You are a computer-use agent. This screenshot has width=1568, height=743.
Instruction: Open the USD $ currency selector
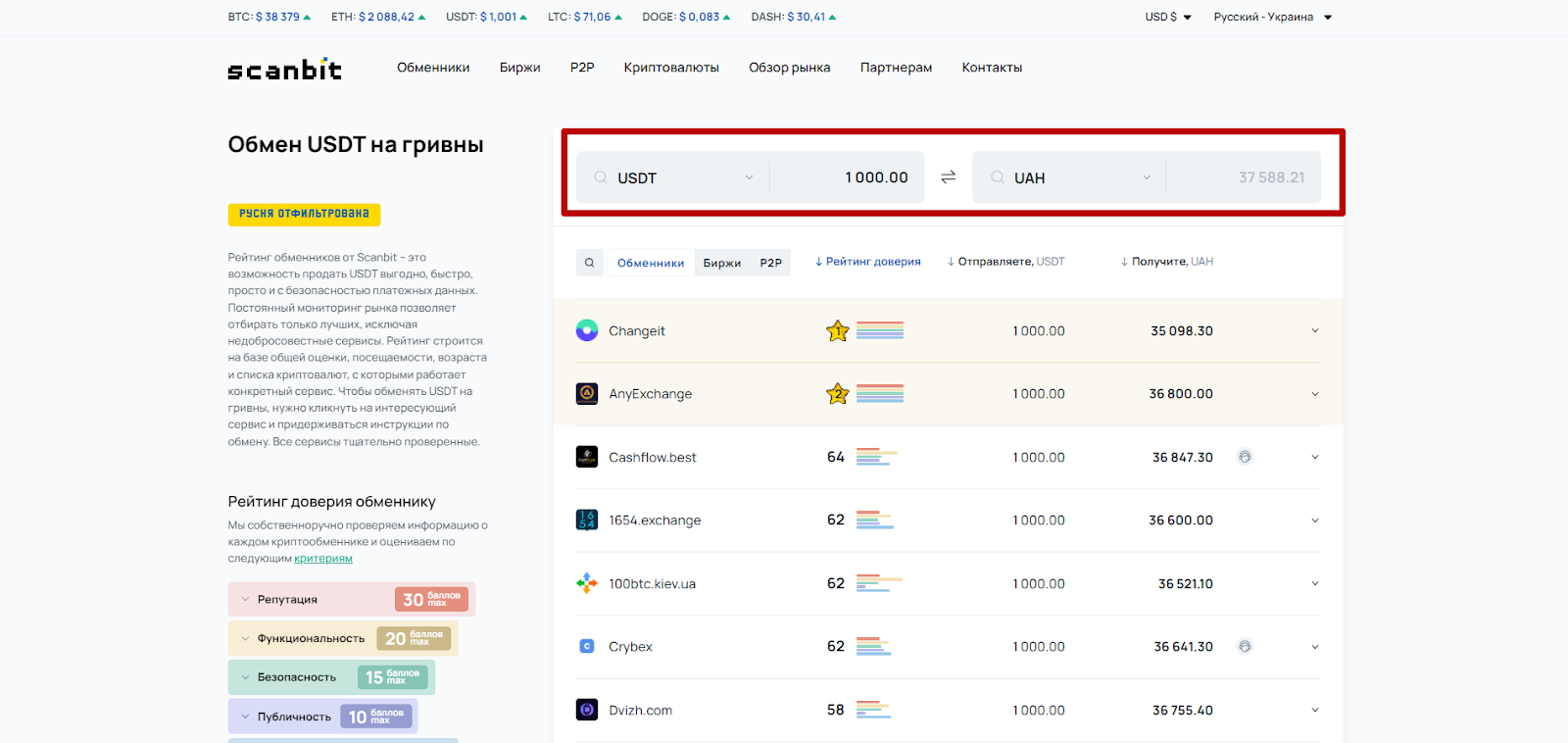coord(1168,17)
